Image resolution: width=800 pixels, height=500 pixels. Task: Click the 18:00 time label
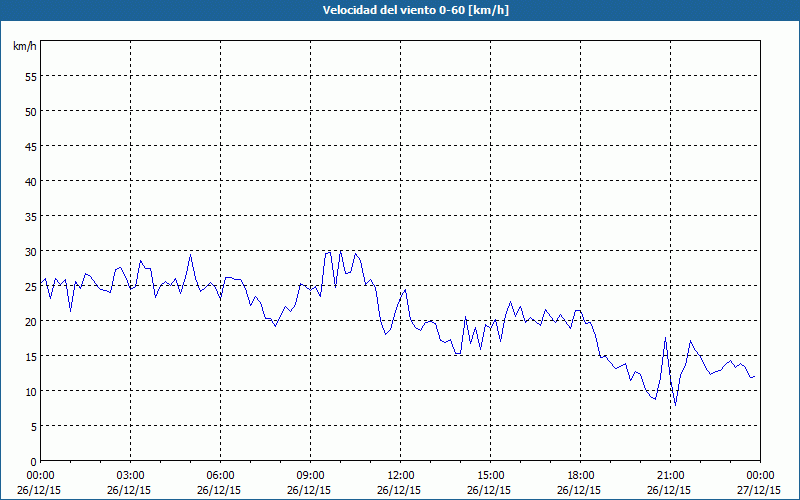click(x=581, y=476)
